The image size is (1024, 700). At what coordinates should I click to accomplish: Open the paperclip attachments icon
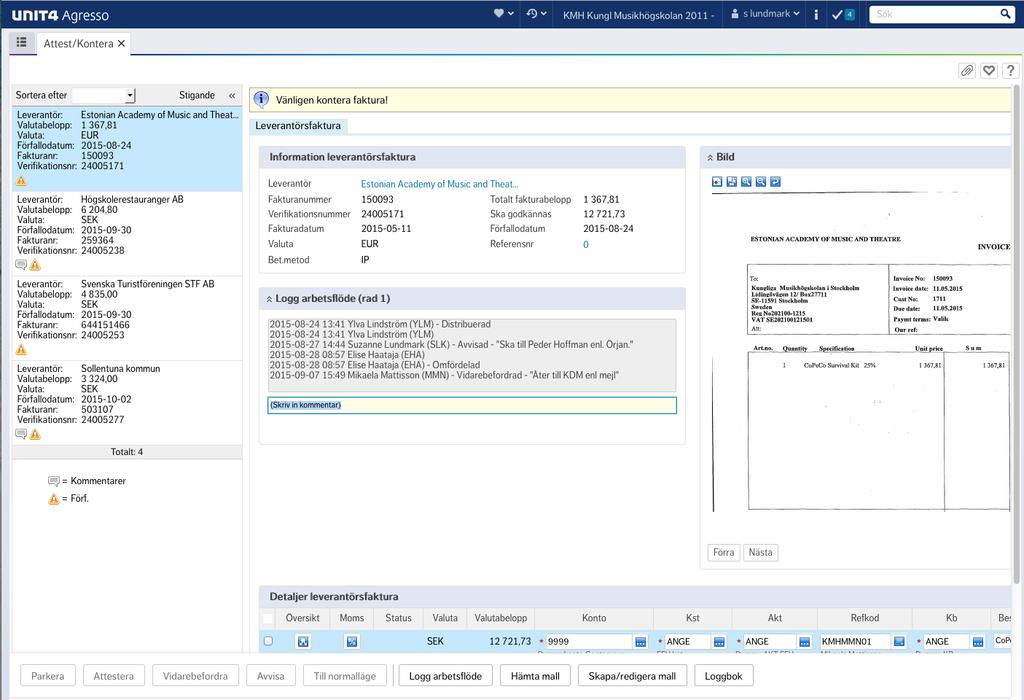tap(967, 71)
